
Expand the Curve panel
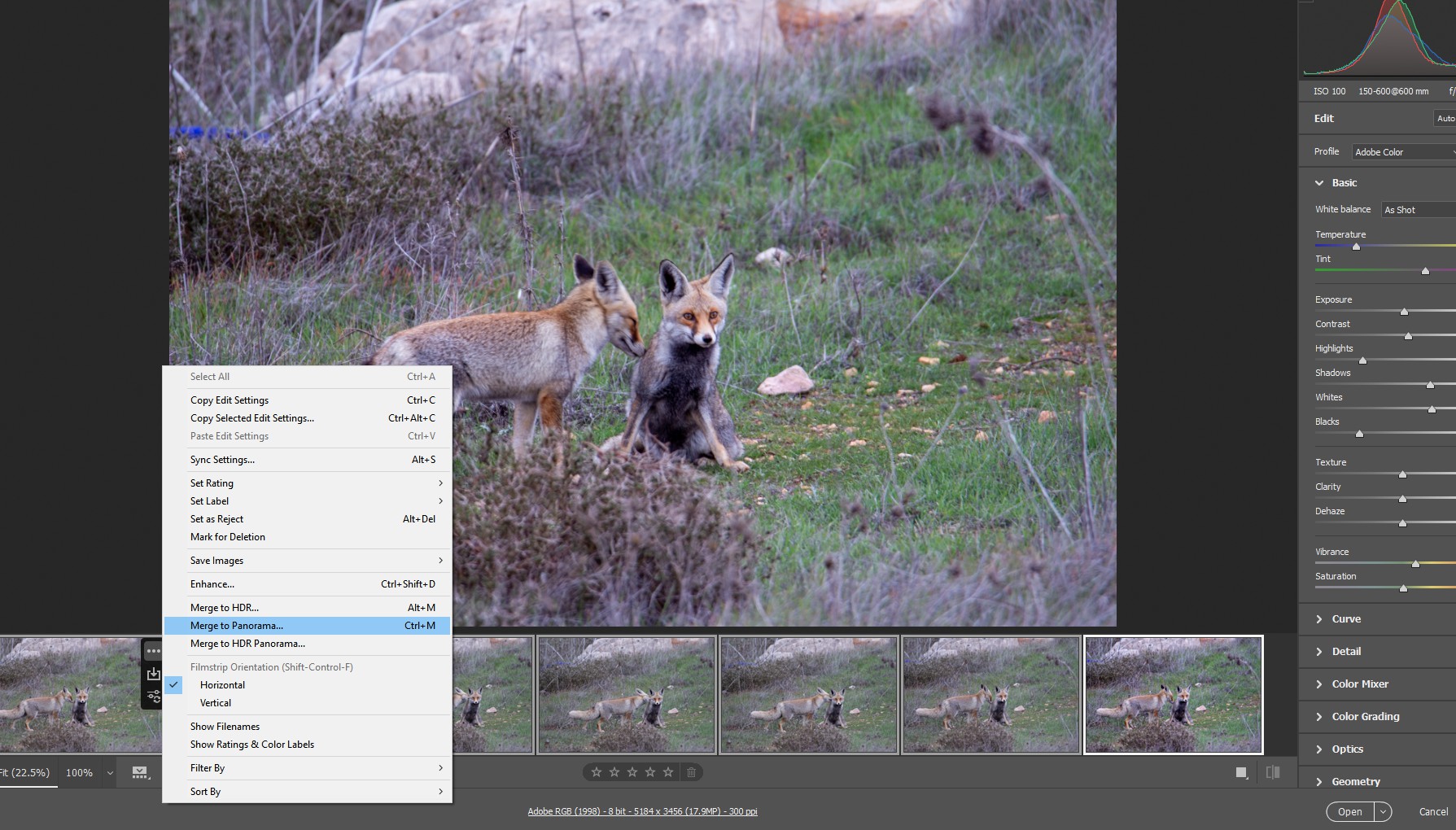pyautogui.click(x=1319, y=619)
